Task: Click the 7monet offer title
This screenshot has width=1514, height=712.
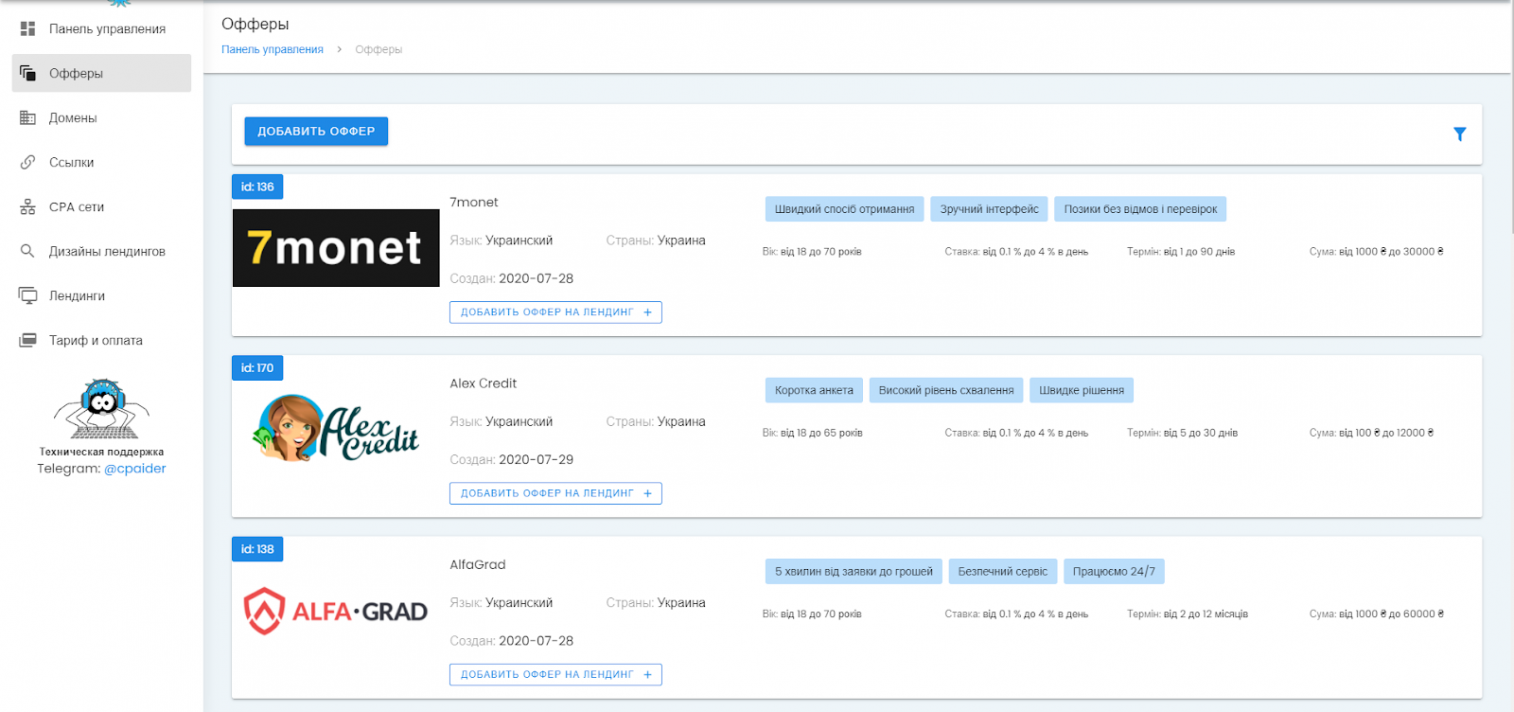Action: point(474,202)
